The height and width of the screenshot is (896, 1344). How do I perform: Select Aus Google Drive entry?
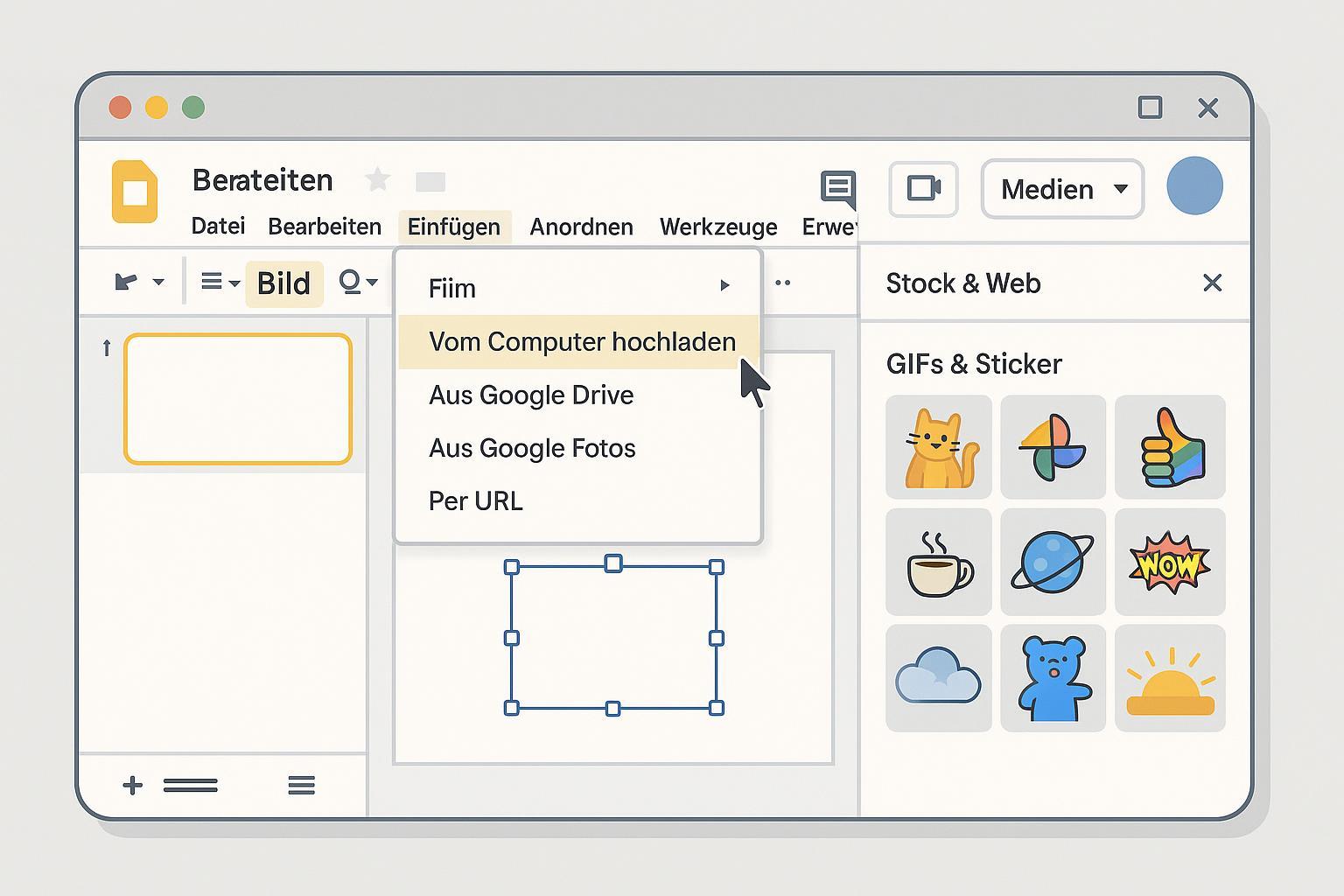[x=531, y=395]
